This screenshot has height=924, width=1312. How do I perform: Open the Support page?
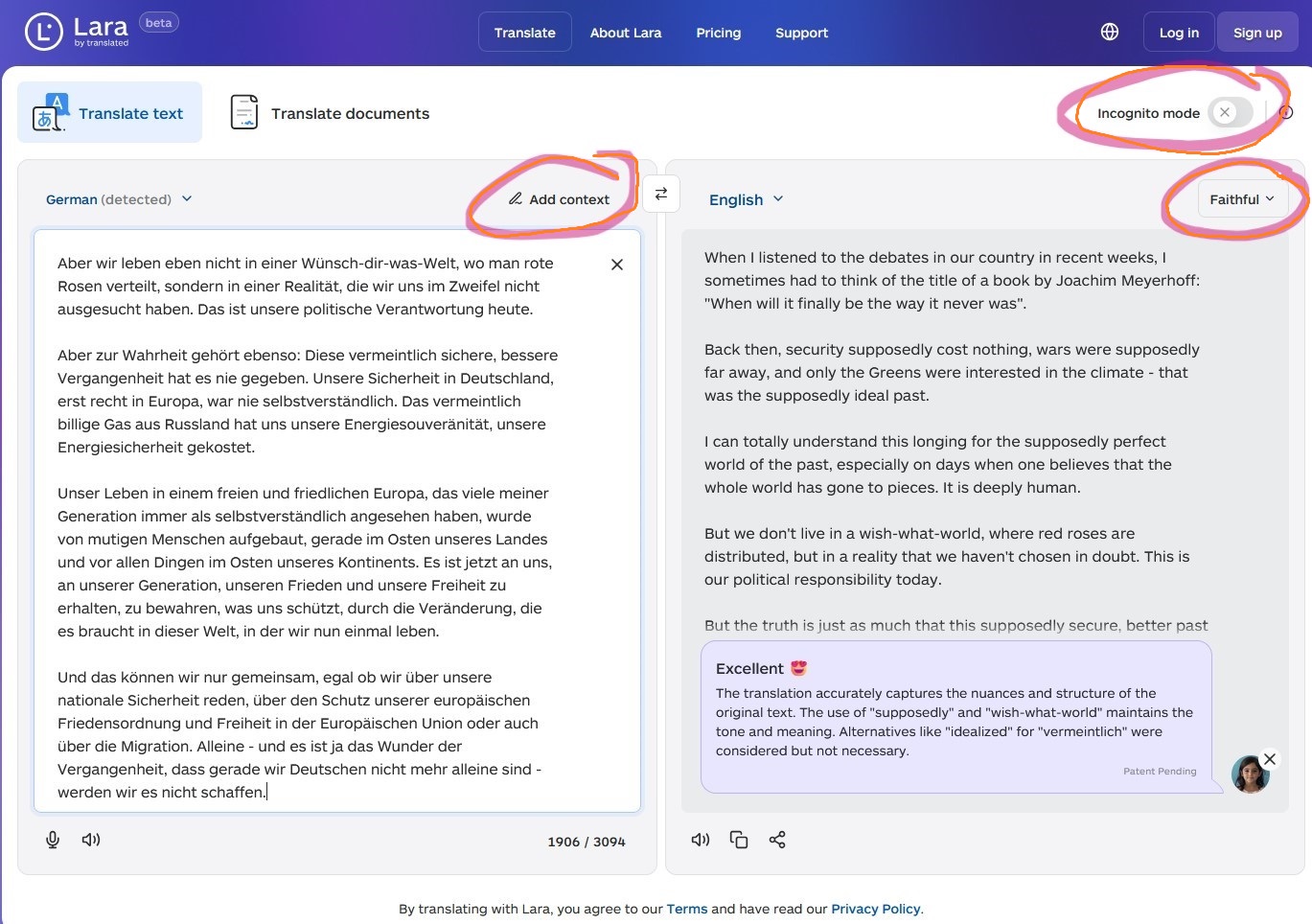point(802,33)
